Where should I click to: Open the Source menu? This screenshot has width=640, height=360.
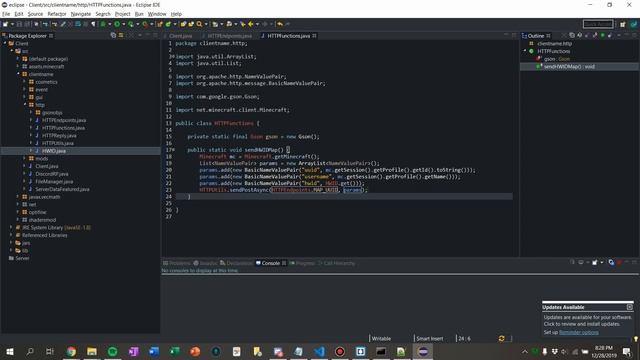pos(35,14)
